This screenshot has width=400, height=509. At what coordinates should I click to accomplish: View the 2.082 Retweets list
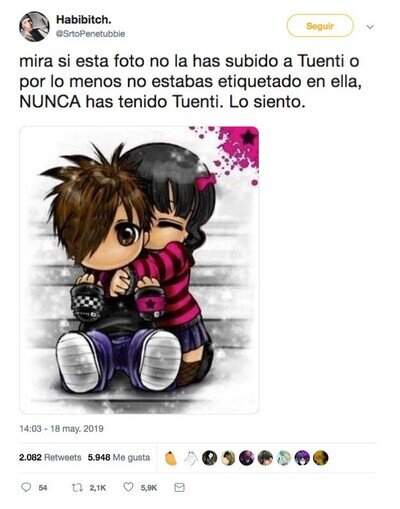(x=50, y=457)
